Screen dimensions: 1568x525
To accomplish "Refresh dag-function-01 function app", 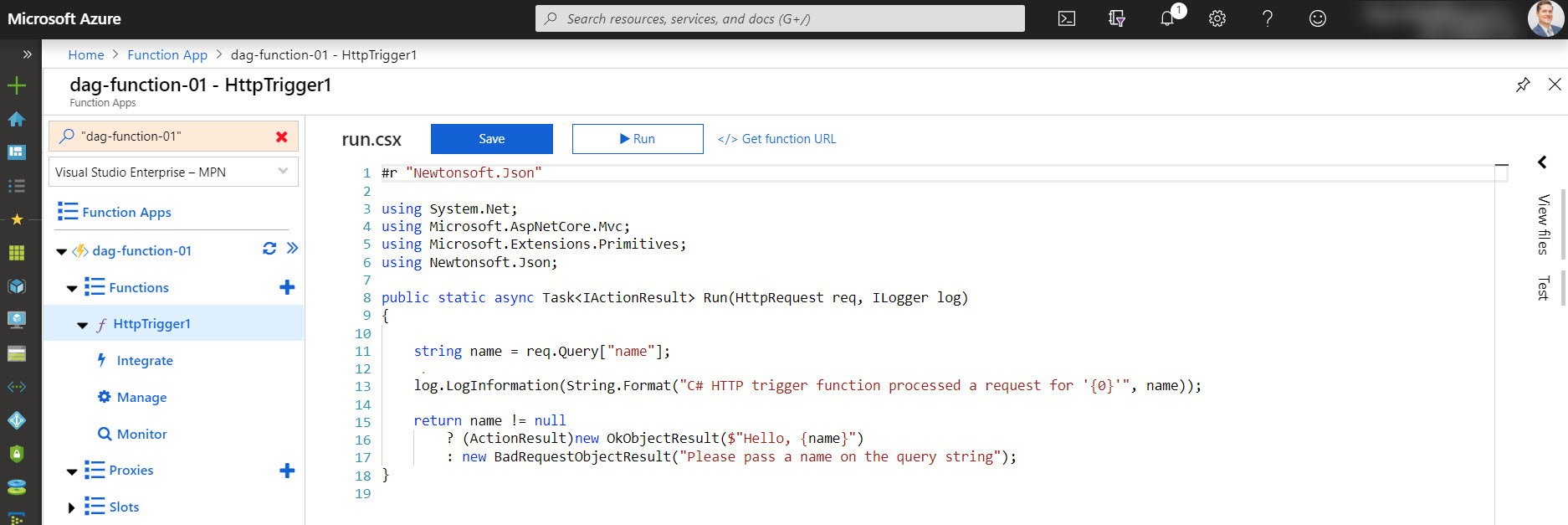I will click(269, 249).
